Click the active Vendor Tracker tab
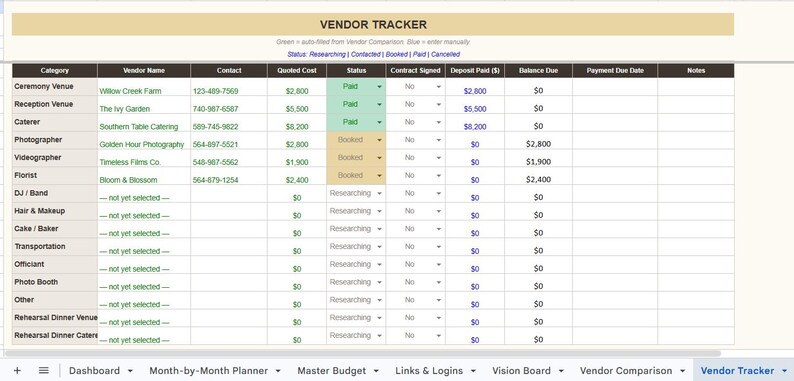This screenshot has width=794, height=381. point(737,371)
